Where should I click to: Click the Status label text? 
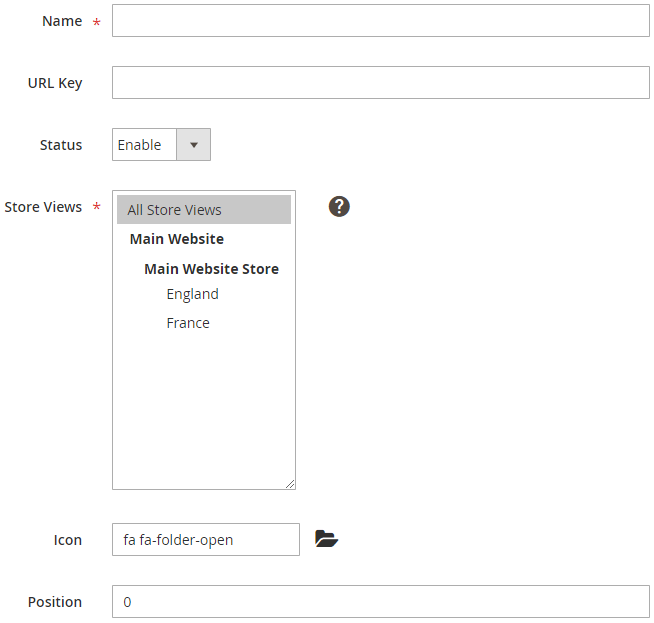pyautogui.click(x=61, y=145)
